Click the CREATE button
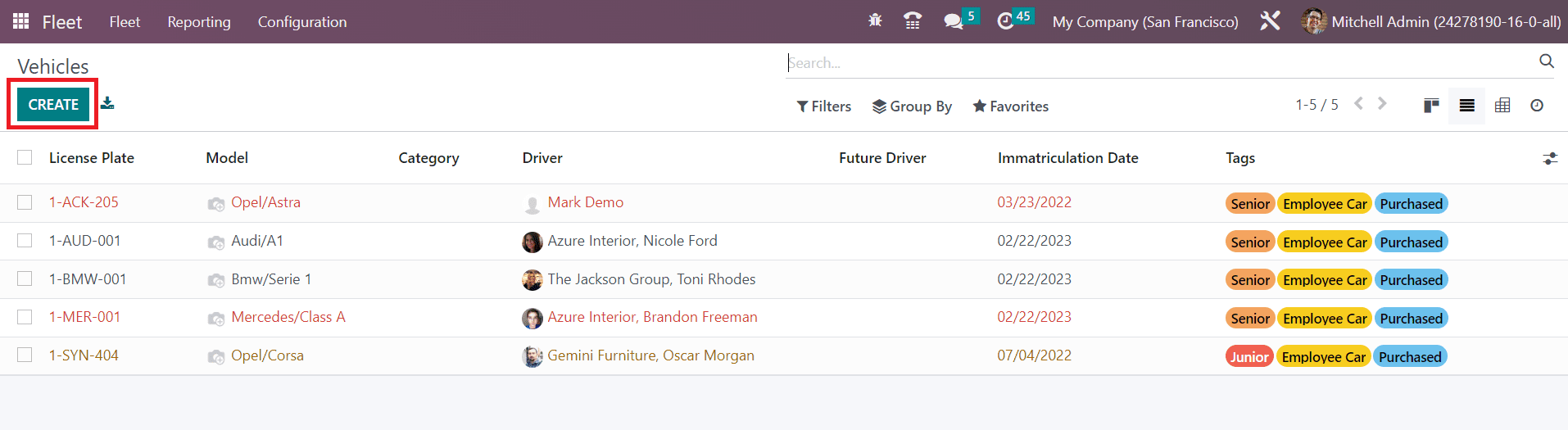1568x430 pixels. [x=53, y=104]
